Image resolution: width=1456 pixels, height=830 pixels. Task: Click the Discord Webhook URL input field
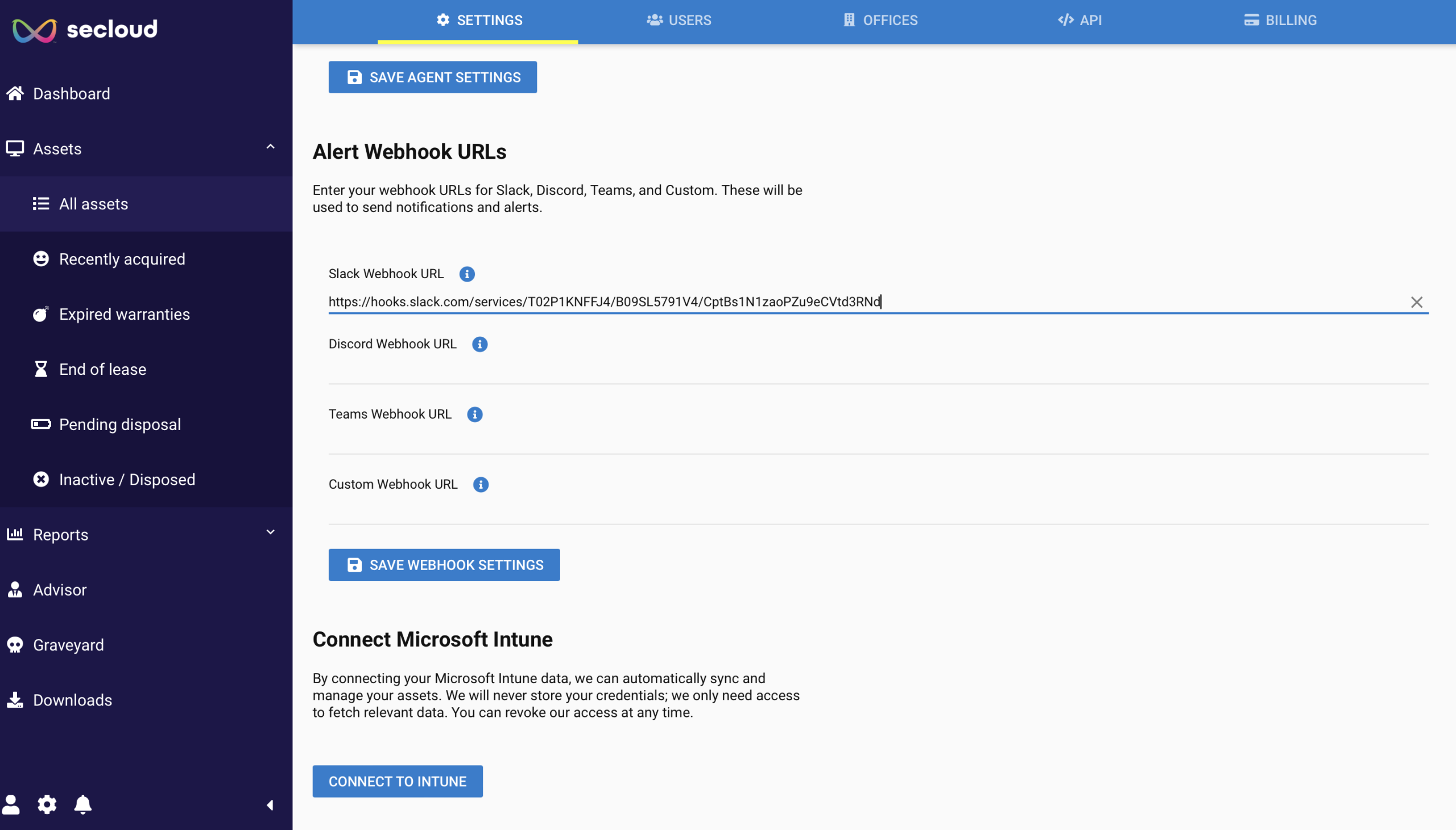[878, 370]
